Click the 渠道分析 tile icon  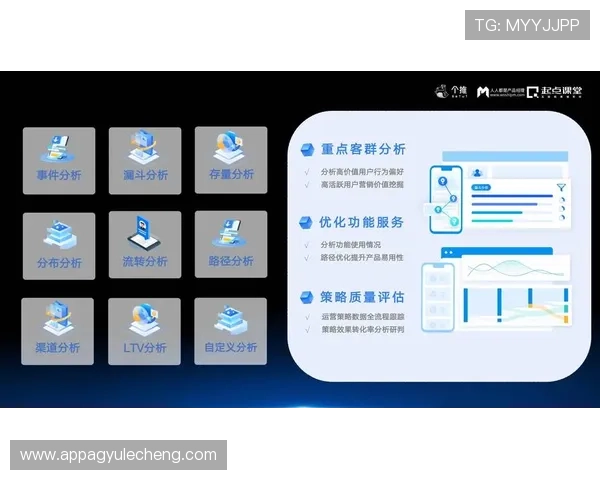59,321
